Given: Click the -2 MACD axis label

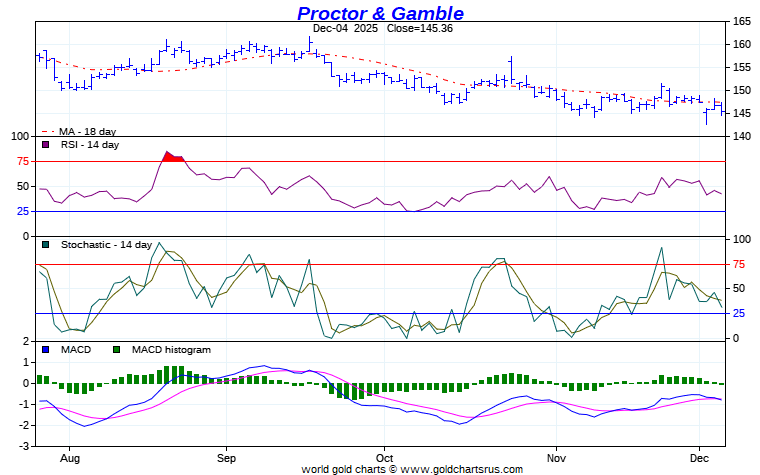Looking at the screenshot, I should click(x=25, y=426).
